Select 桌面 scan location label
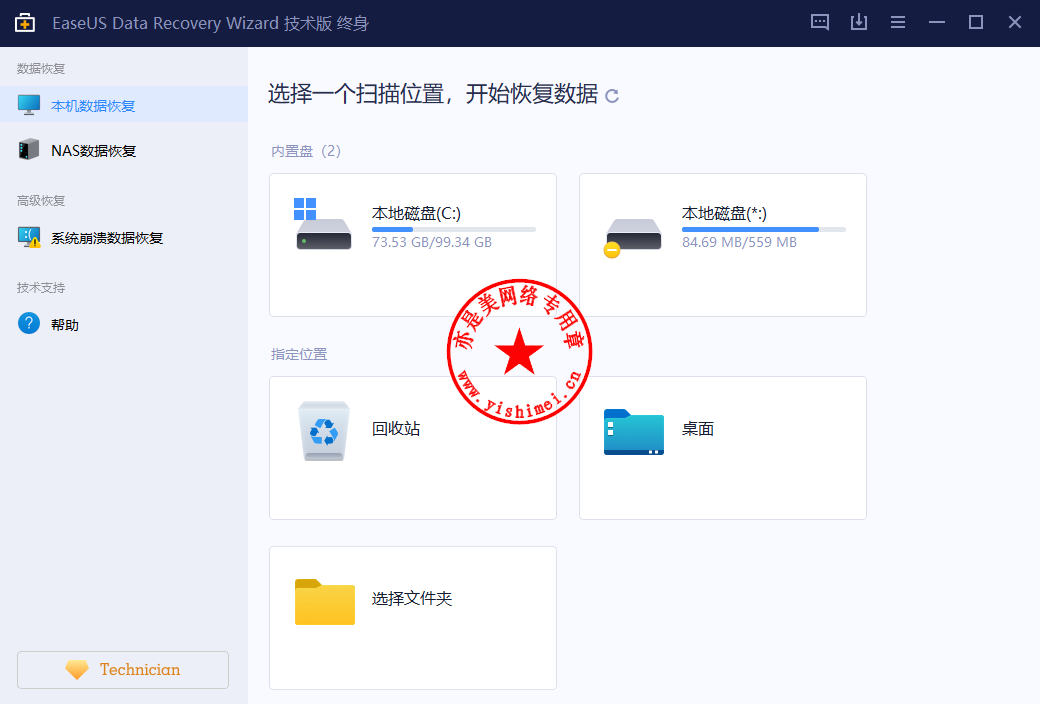This screenshot has height=704, width=1040. (x=698, y=429)
